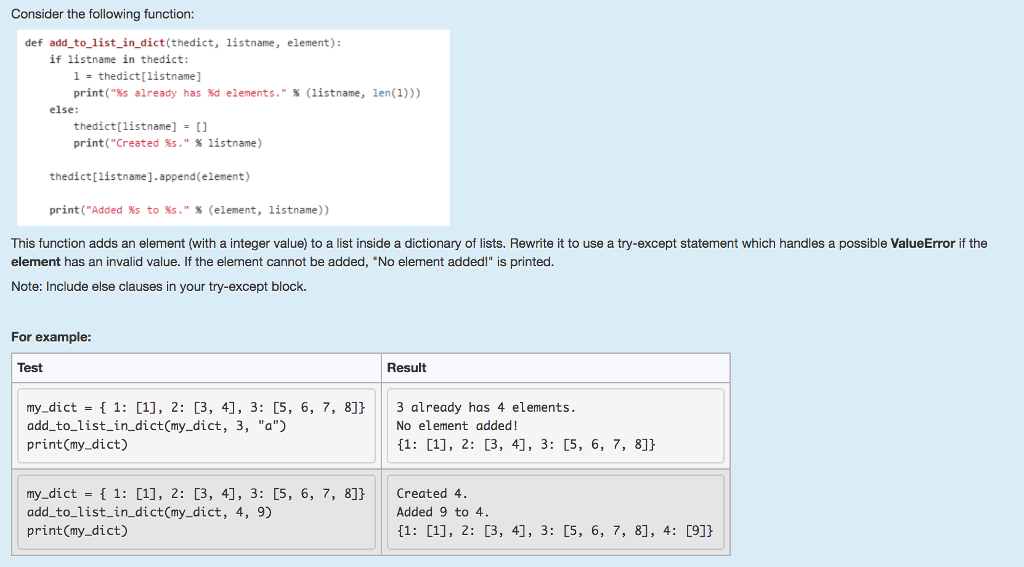Viewport: 1024px width, 567px height.
Task: Click the 'Test' column header
Action: [30, 368]
